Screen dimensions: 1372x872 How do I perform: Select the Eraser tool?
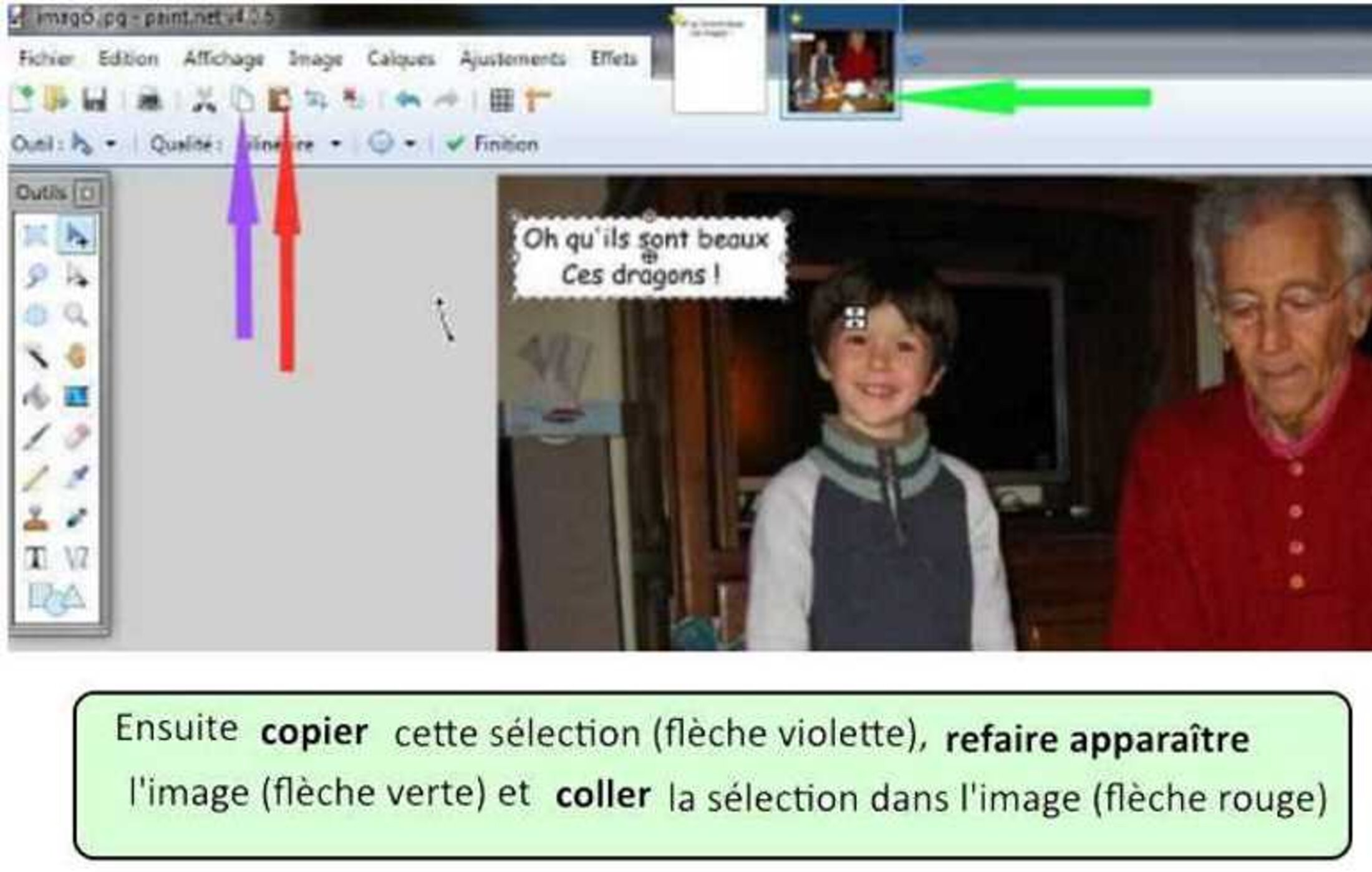(77, 436)
